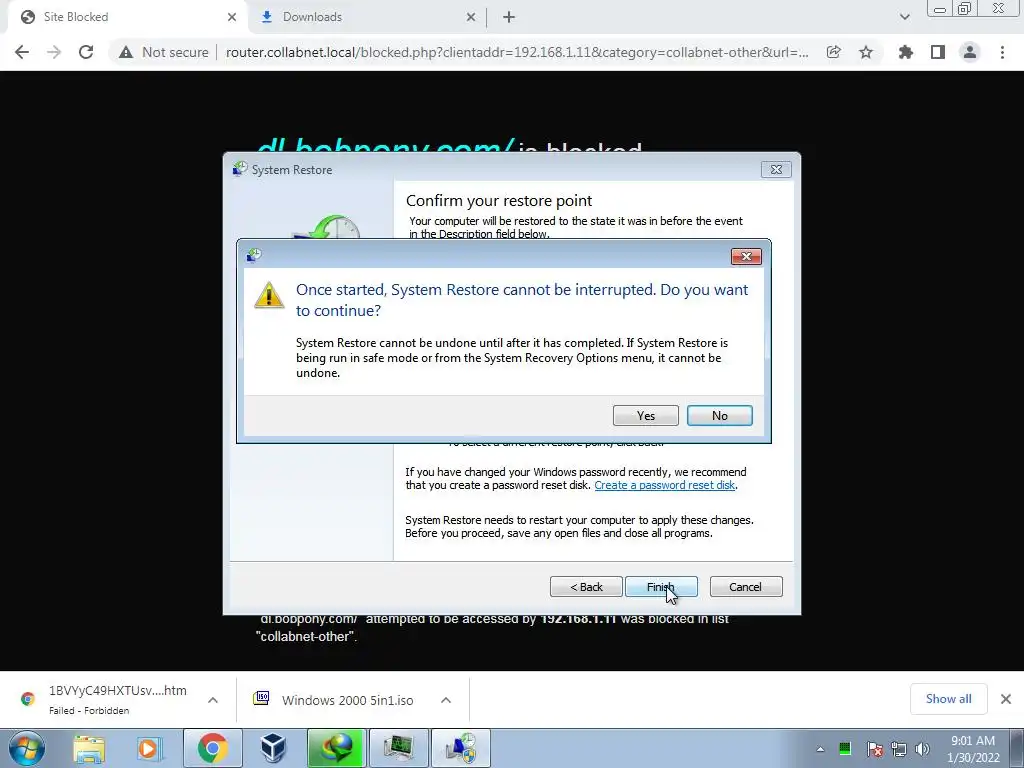Open VirtualBox from the taskbar

273,748
